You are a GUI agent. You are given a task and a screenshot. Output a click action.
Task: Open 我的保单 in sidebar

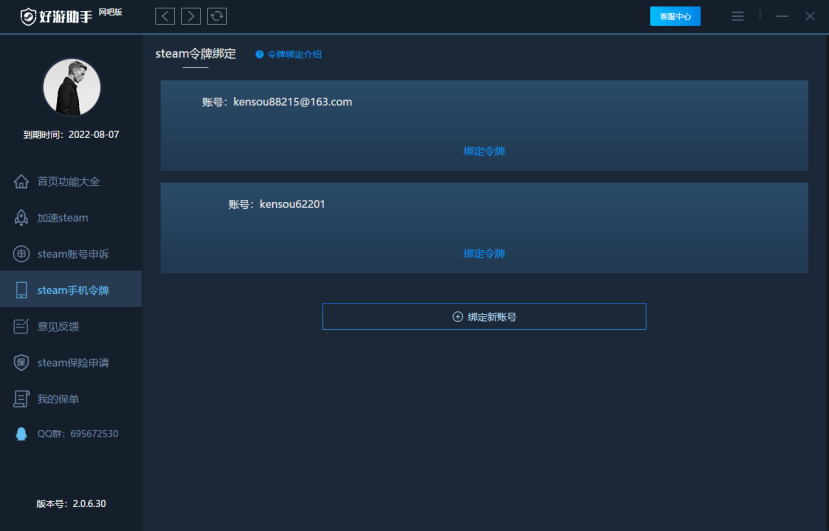(71, 399)
